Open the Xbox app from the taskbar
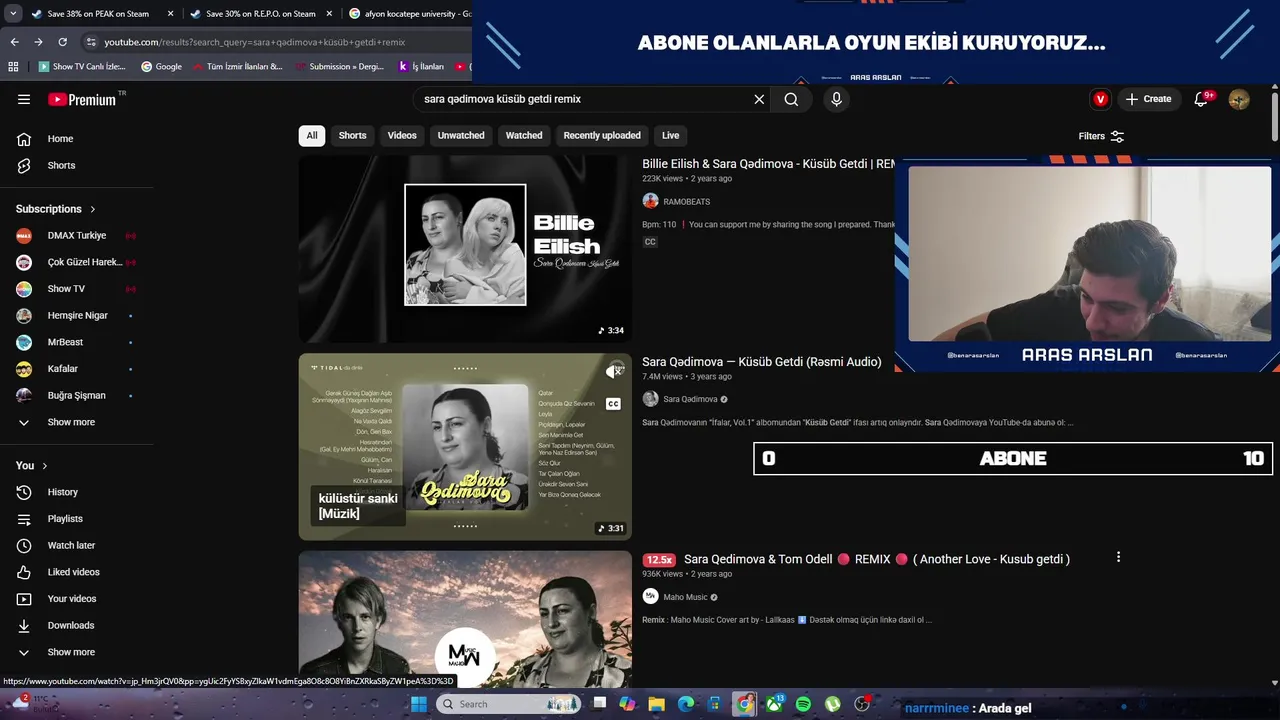Screen dimensions: 1280x720 coord(774,704)
